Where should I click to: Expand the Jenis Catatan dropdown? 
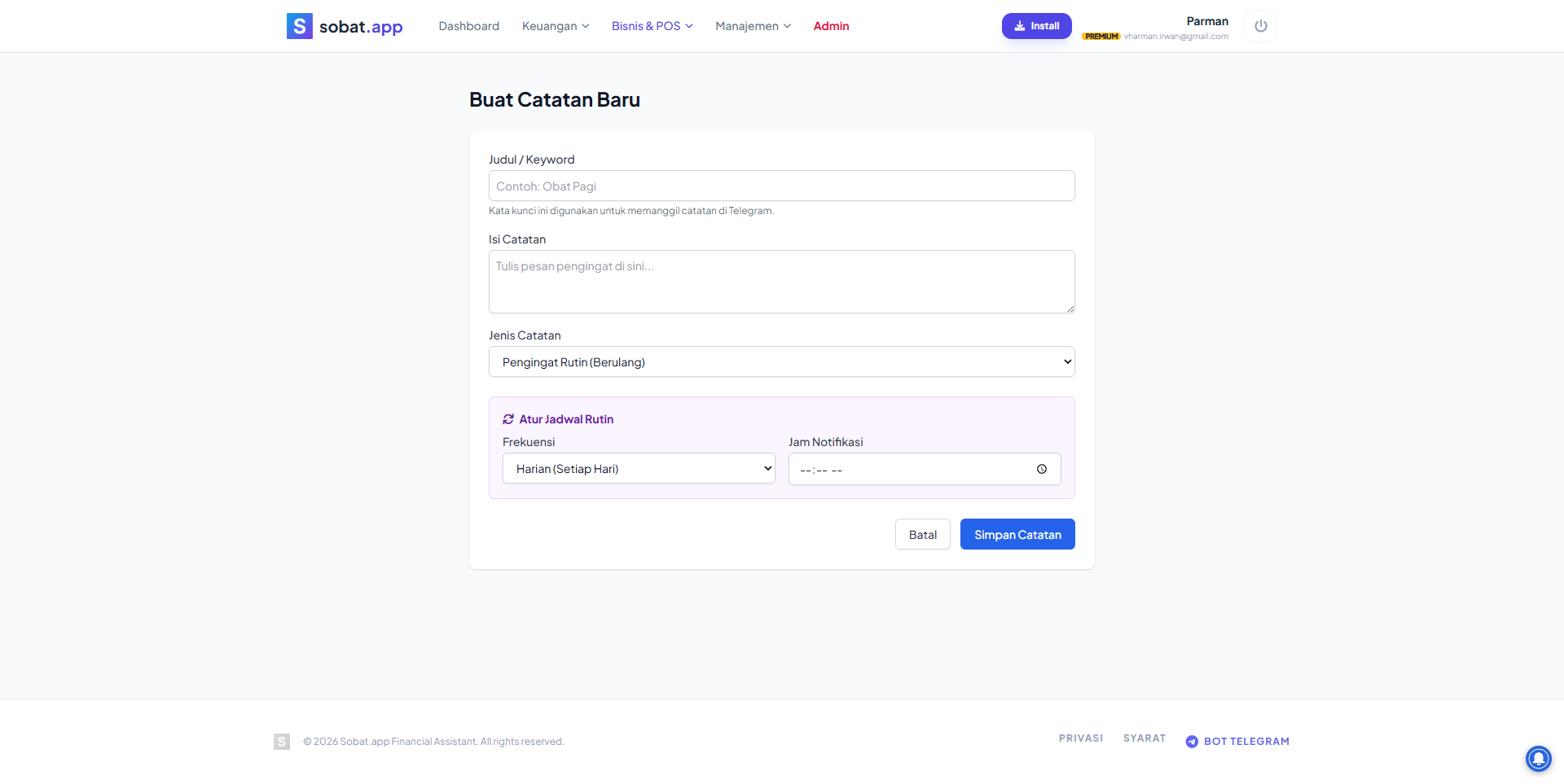781,361
